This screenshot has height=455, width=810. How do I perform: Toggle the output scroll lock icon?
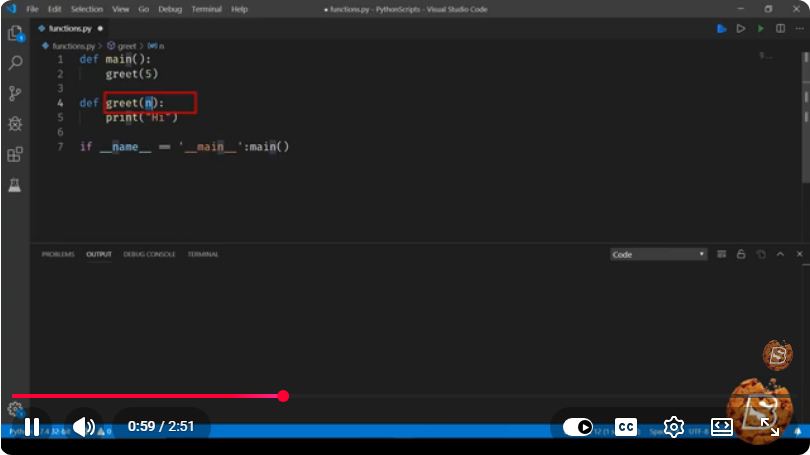[x=741, y=254]
